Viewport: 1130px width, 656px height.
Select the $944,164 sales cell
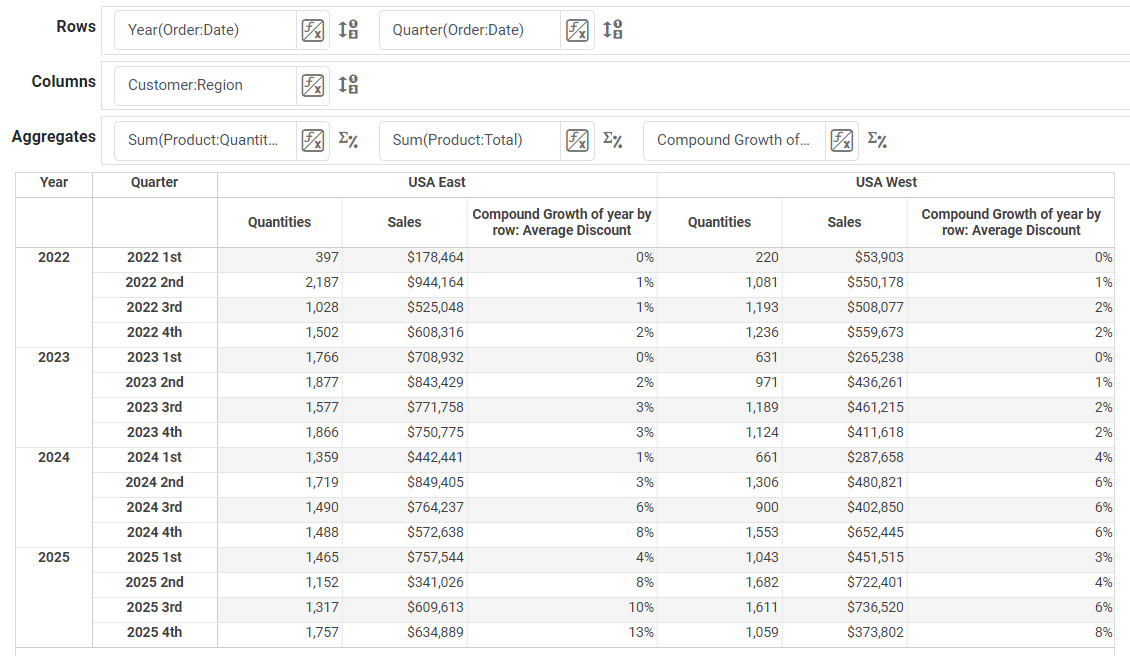pos(404,282)
